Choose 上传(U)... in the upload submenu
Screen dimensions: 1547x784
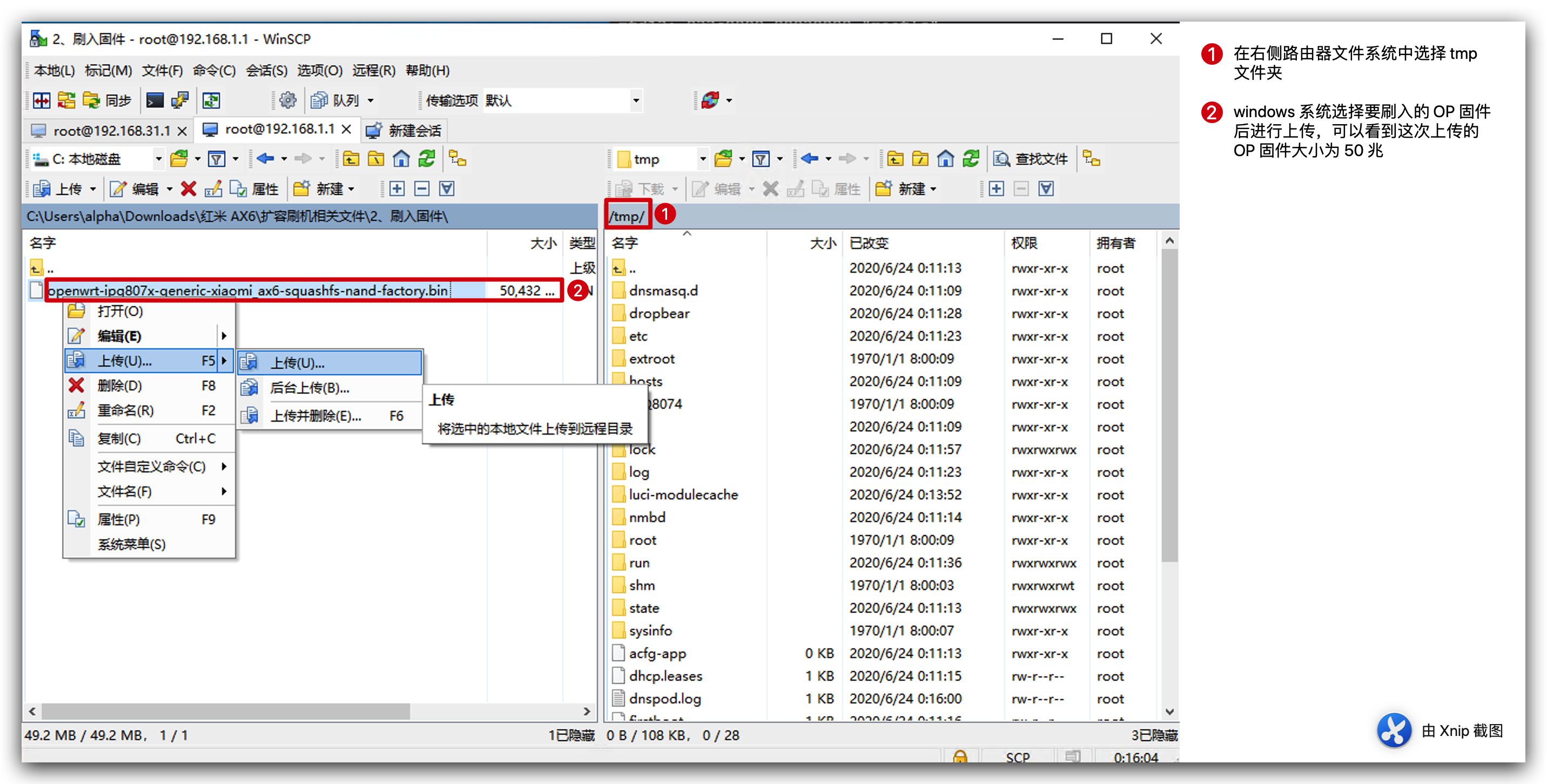click(329, 363)
